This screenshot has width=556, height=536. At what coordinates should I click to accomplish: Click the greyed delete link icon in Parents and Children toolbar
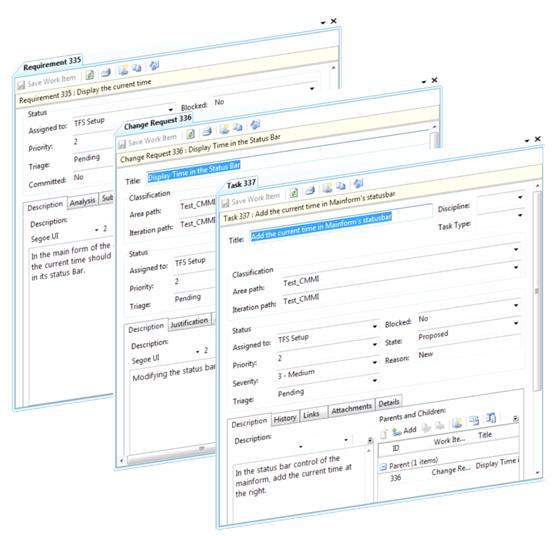click(x=440, y=426)
